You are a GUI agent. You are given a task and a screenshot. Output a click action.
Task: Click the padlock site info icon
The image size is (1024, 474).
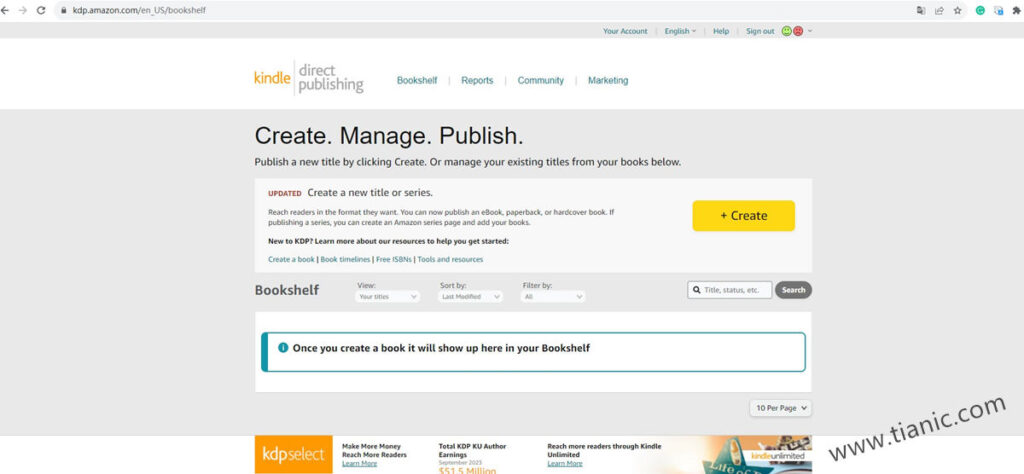tap(64, 10)
